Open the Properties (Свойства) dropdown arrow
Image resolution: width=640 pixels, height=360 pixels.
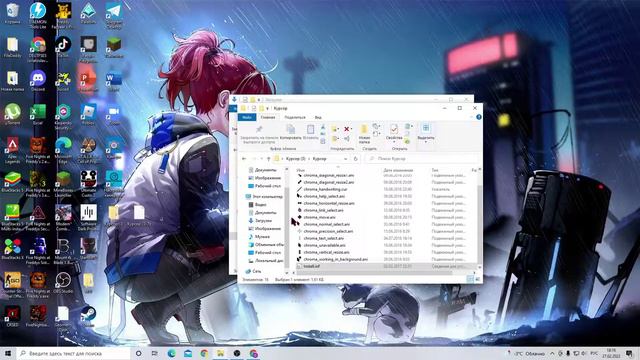pyautogui.click(x=394, y=142)
